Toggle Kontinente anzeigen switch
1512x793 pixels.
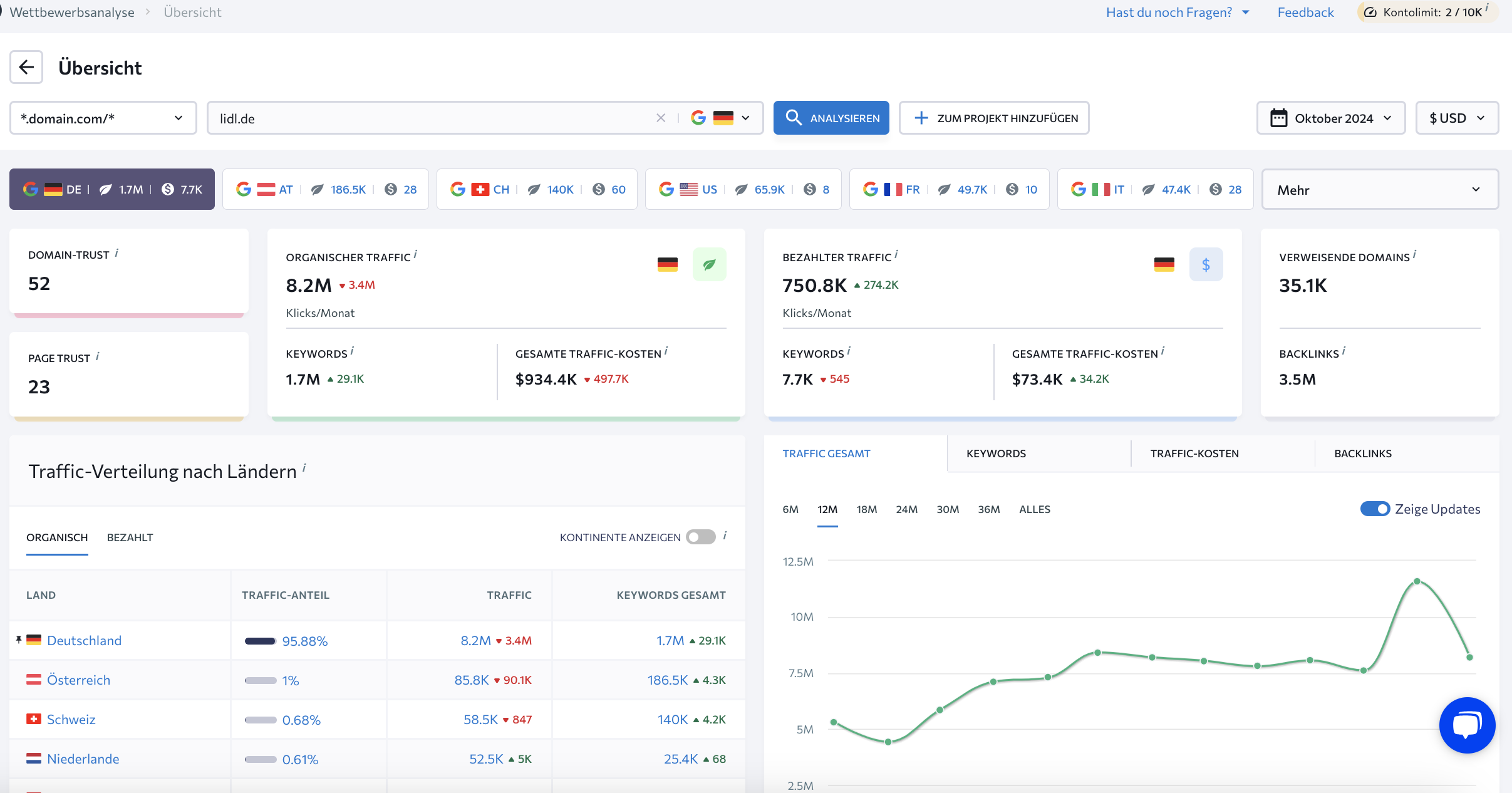coord(701,537)
